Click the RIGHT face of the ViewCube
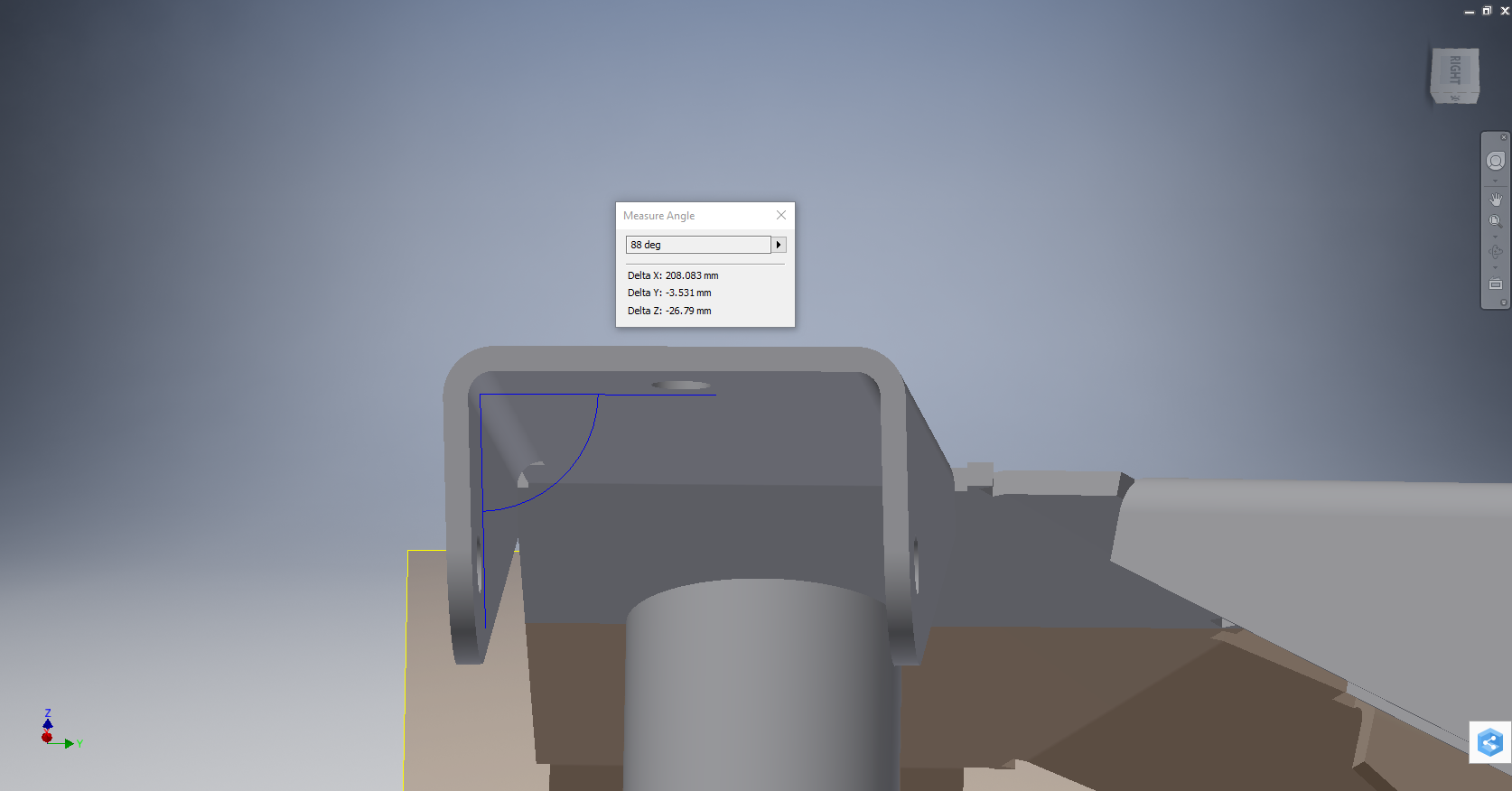This screenshot has height=791, width=1512. point(1454,70)
